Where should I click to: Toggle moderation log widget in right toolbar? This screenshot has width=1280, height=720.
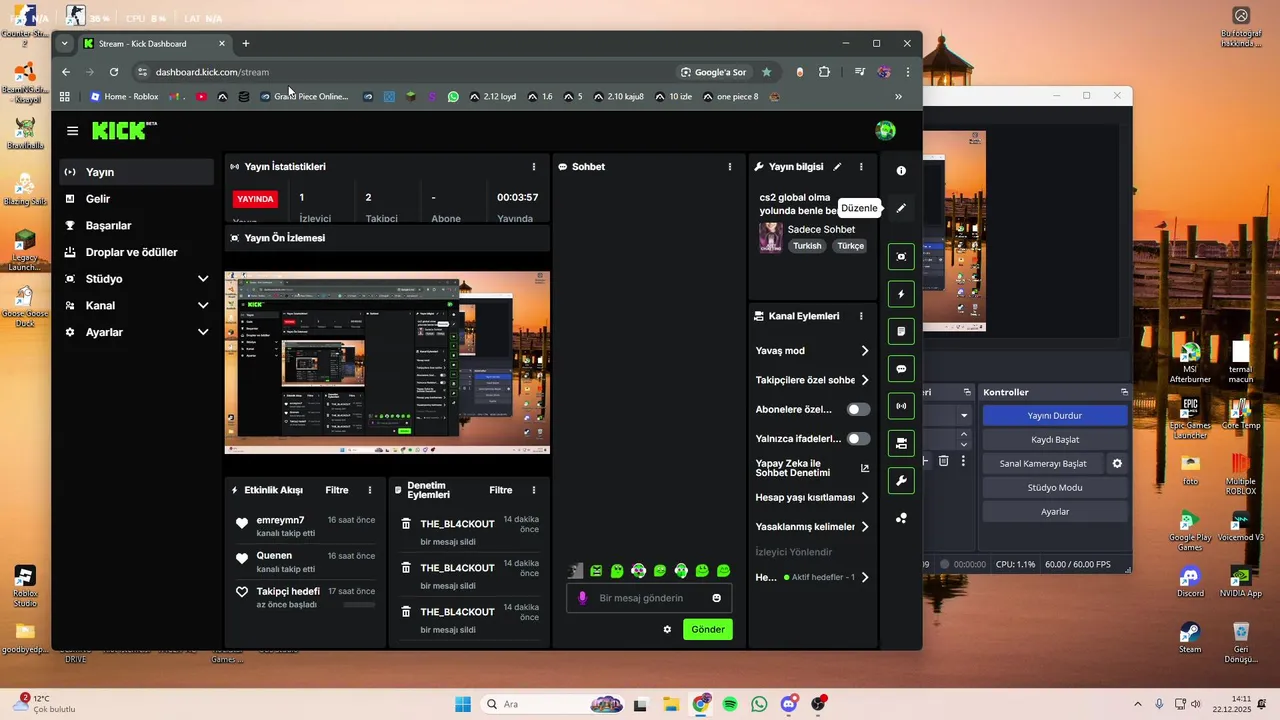coord(901,331)
